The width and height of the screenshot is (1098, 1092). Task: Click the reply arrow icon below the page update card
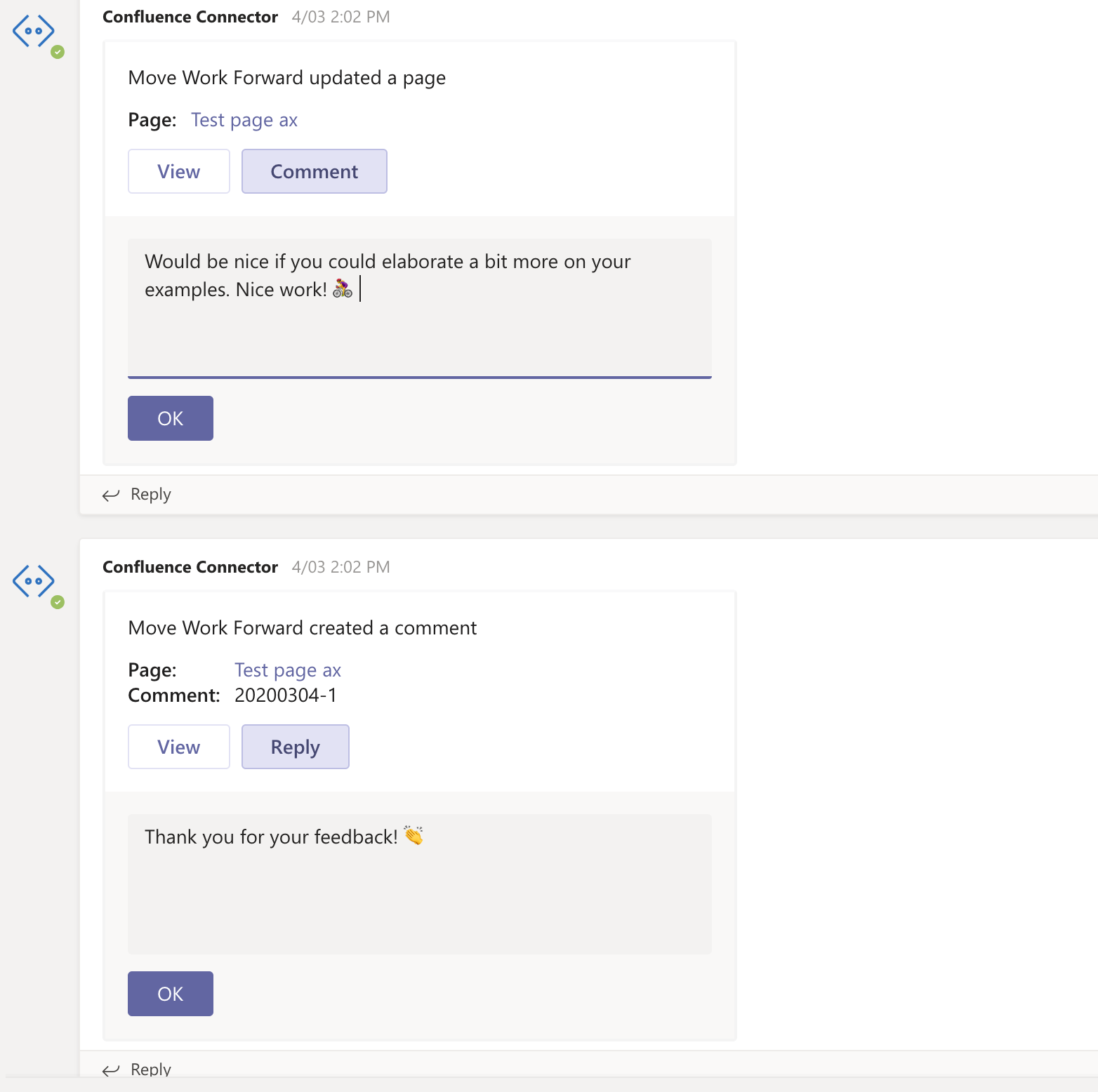point(111,495)
